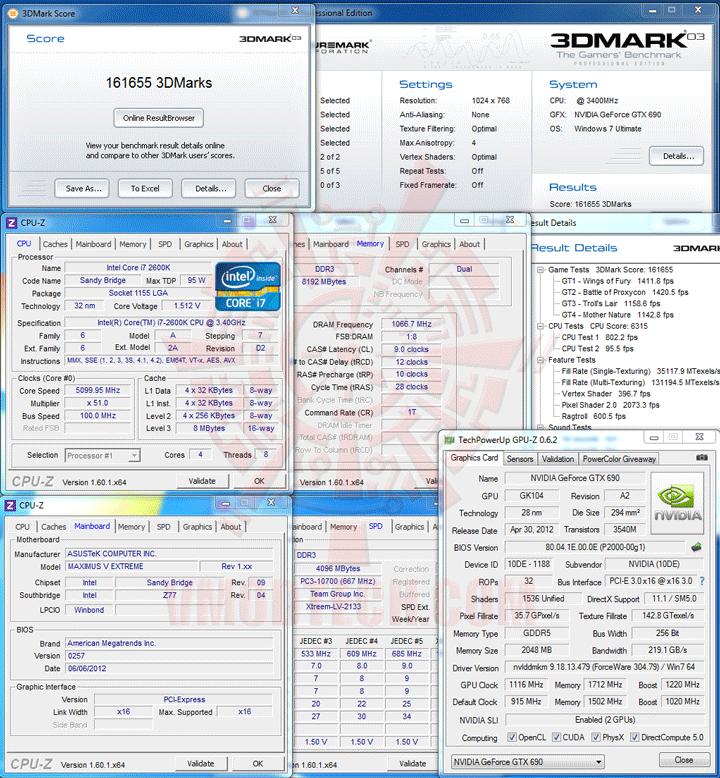Click the CPU-Z Z logo in the mainboard window title bar
This screenshot has height=778, width=720.
tap(10, 505)
